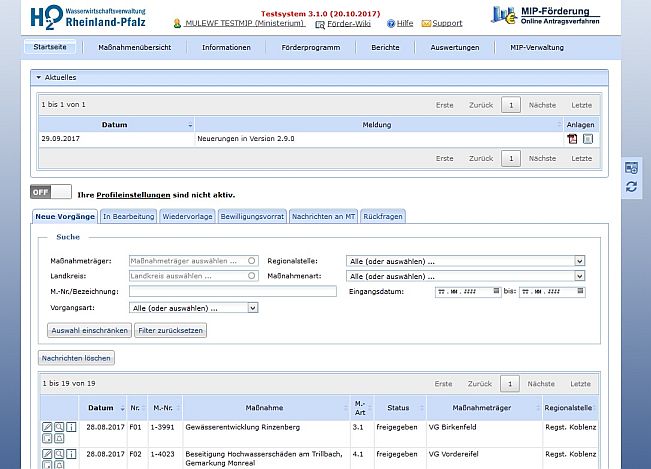Screen dimensions: 651x469
Task: Click into the M.-Nr./Bezeichnung text field
Action: point(232,291)
